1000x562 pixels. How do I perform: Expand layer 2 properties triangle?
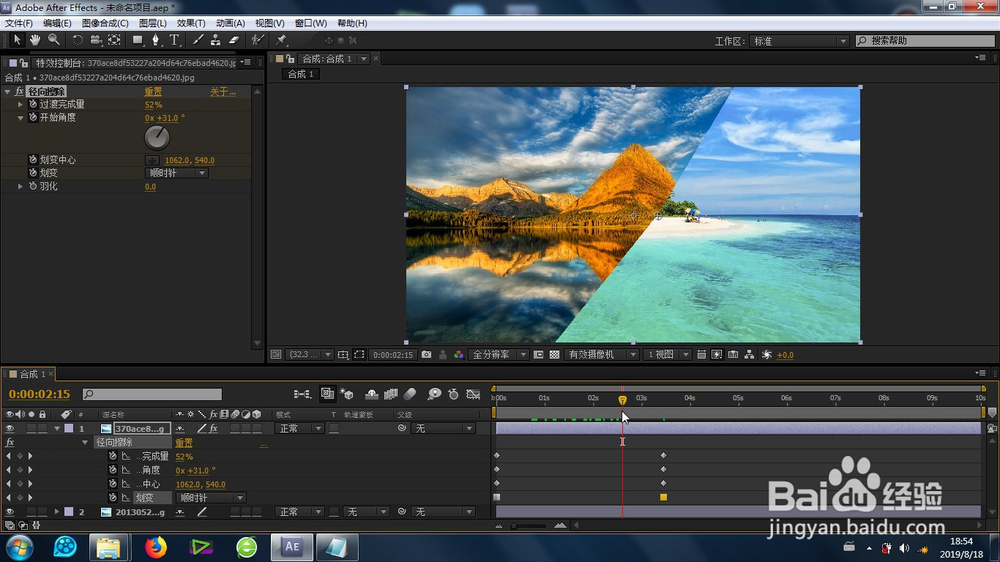(57, 512)
